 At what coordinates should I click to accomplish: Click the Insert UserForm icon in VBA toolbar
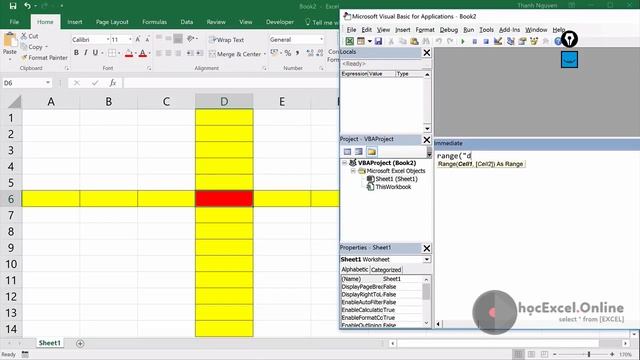(x=361, y=41)
